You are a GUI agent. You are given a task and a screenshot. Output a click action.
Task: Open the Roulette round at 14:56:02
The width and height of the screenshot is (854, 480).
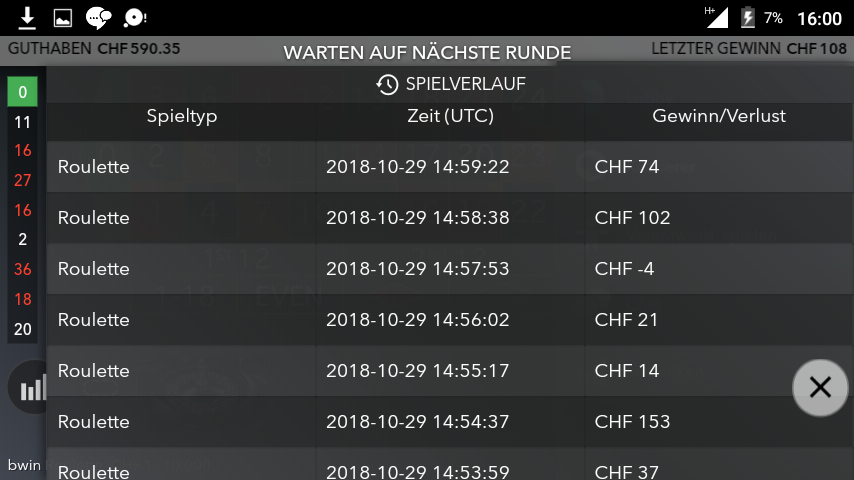(x=450, y=319)
